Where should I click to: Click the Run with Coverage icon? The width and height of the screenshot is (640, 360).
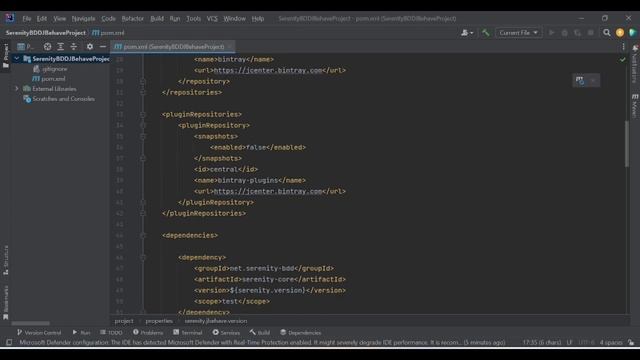pos(578,33)
